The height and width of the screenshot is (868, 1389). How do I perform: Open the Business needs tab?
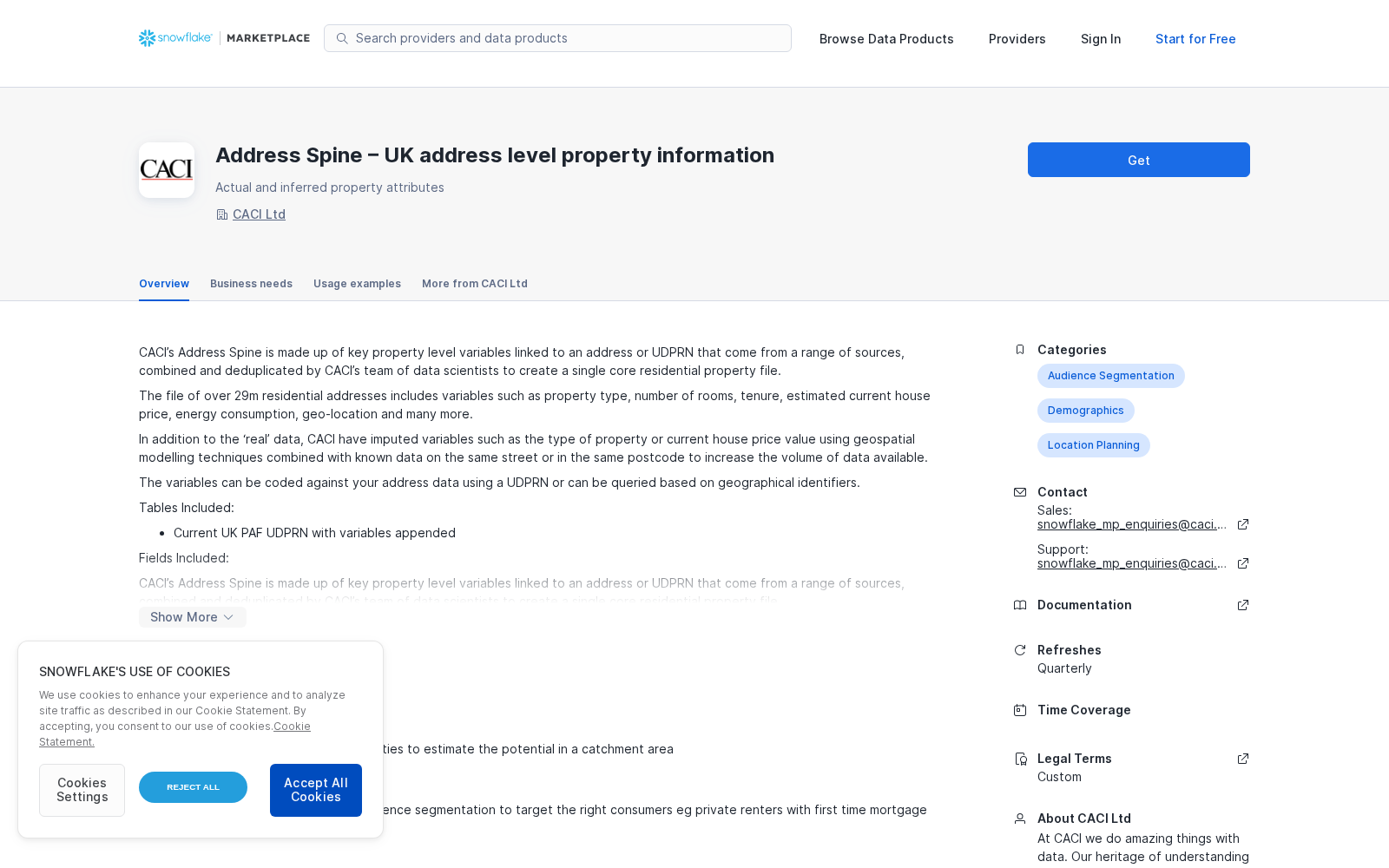251,284
